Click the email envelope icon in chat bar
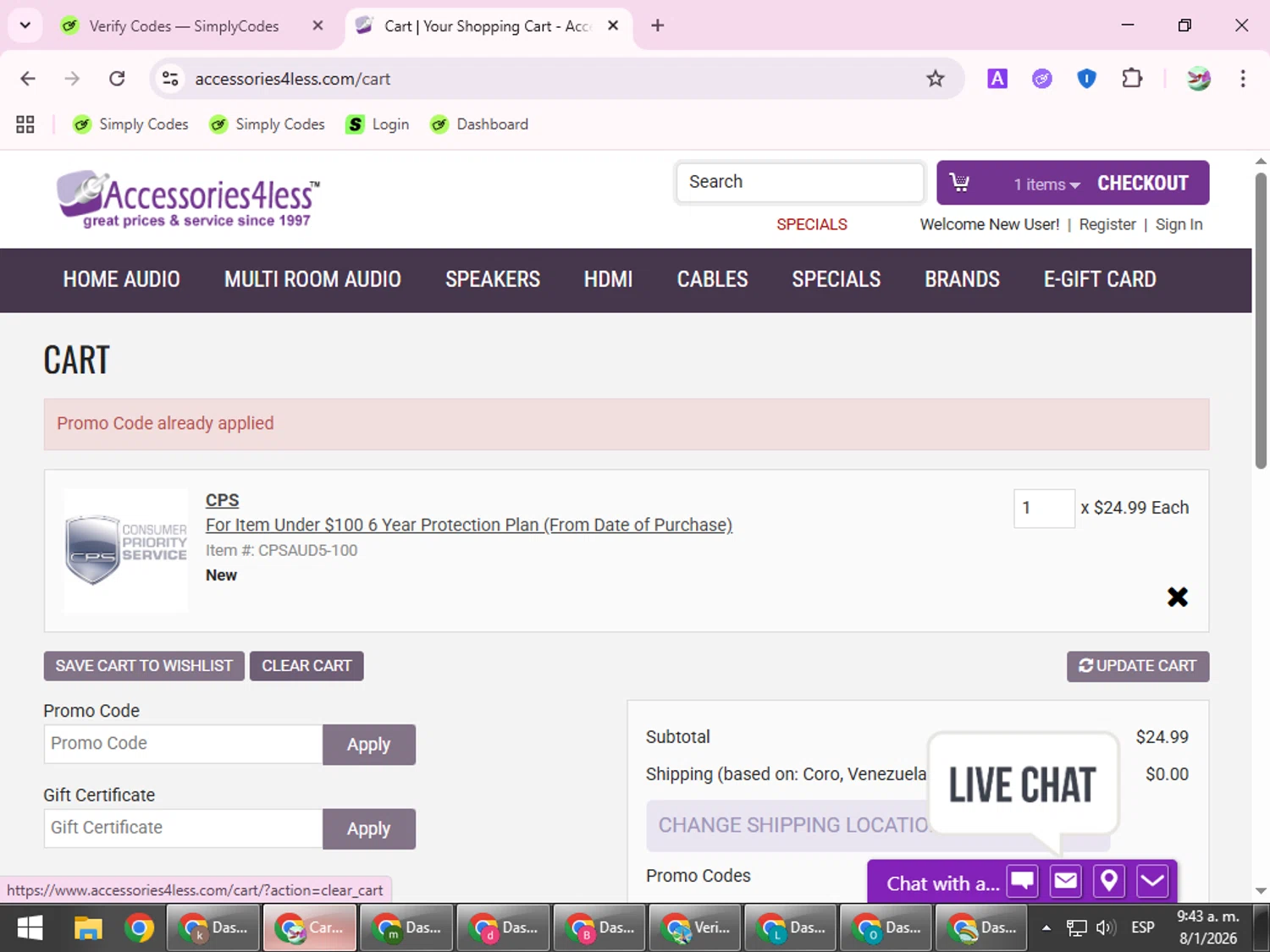 pos(1066,882)
